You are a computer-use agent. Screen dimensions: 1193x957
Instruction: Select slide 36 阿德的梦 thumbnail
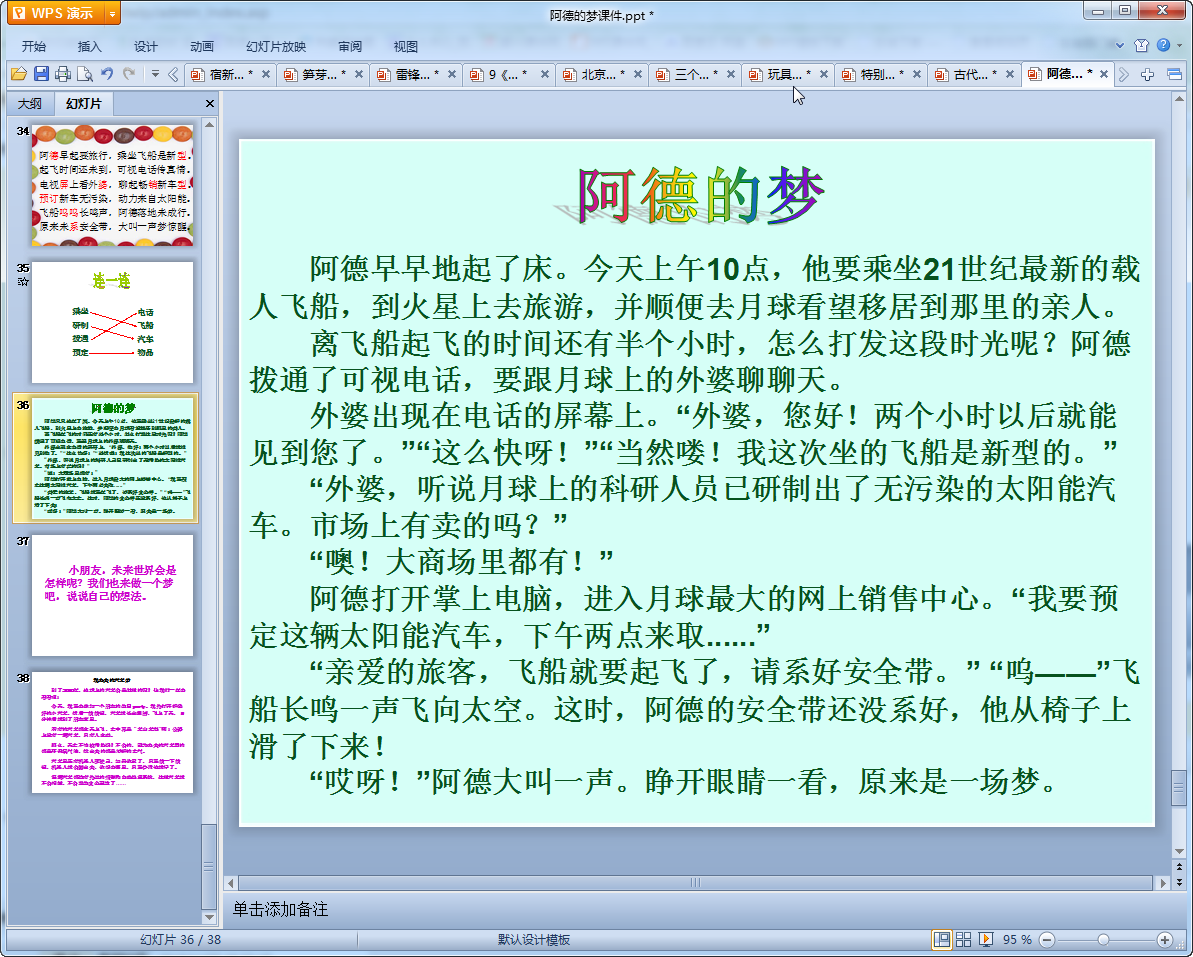(113, 458)
